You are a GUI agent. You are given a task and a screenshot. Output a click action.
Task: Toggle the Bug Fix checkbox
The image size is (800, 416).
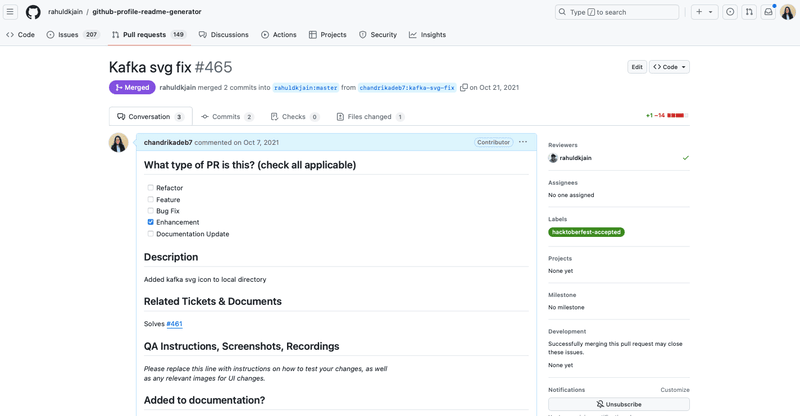pyautogui.click(x=151, y=211)
